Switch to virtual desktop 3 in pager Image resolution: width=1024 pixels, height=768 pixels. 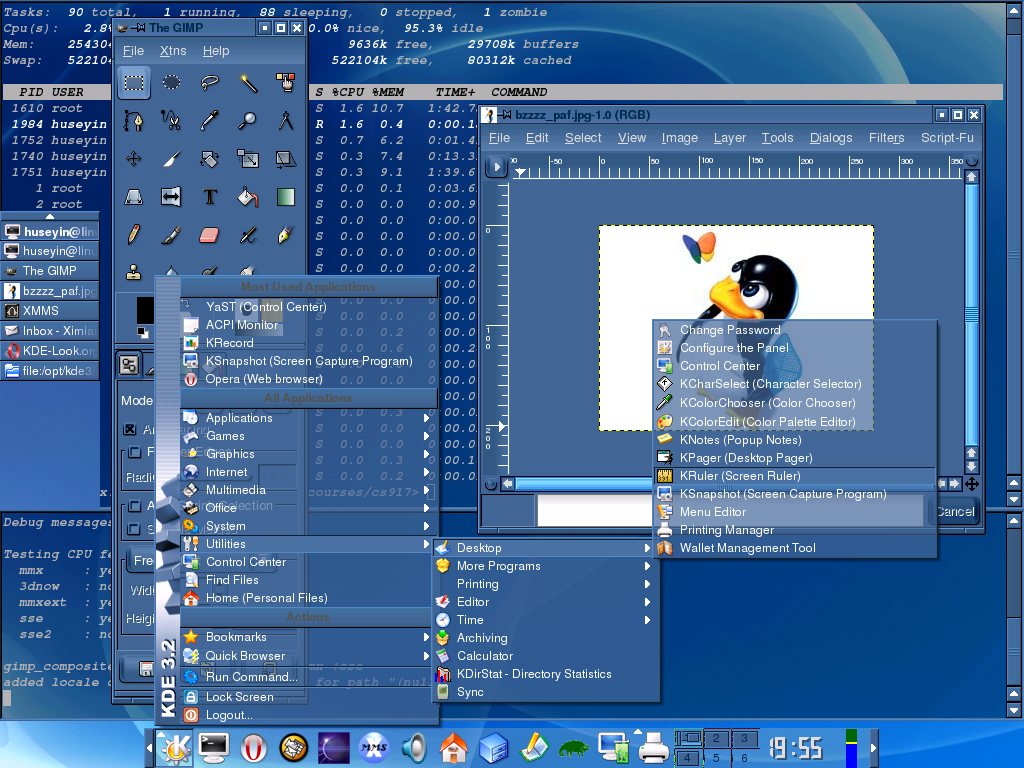tap(744, 738)
